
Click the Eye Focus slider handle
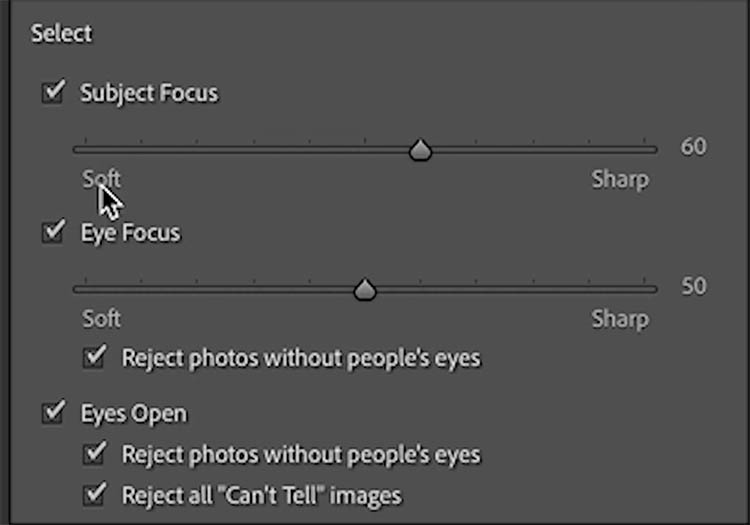coord(366,289)
